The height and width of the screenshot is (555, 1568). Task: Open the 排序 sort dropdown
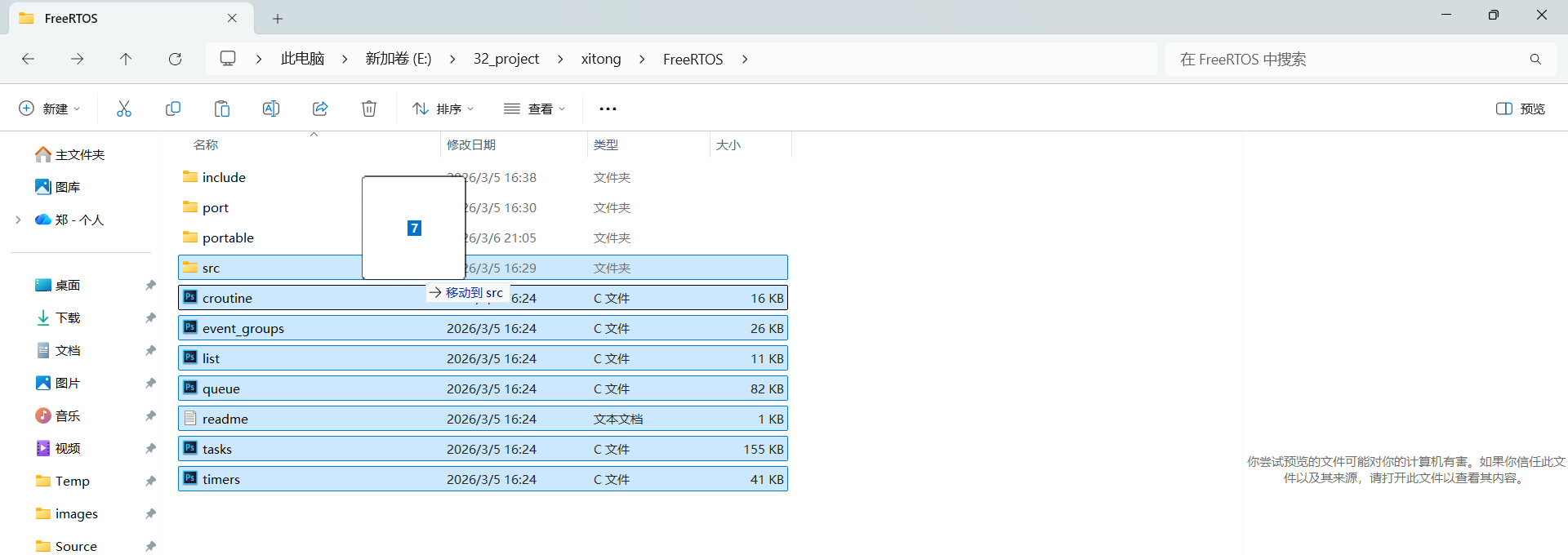click(x=443, y=109)
